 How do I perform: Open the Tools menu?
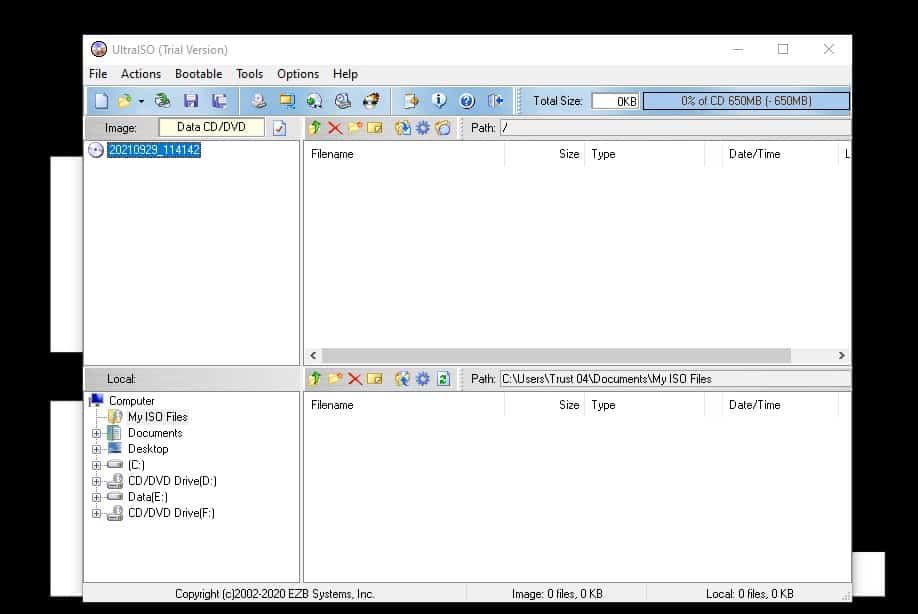[249, 74]
